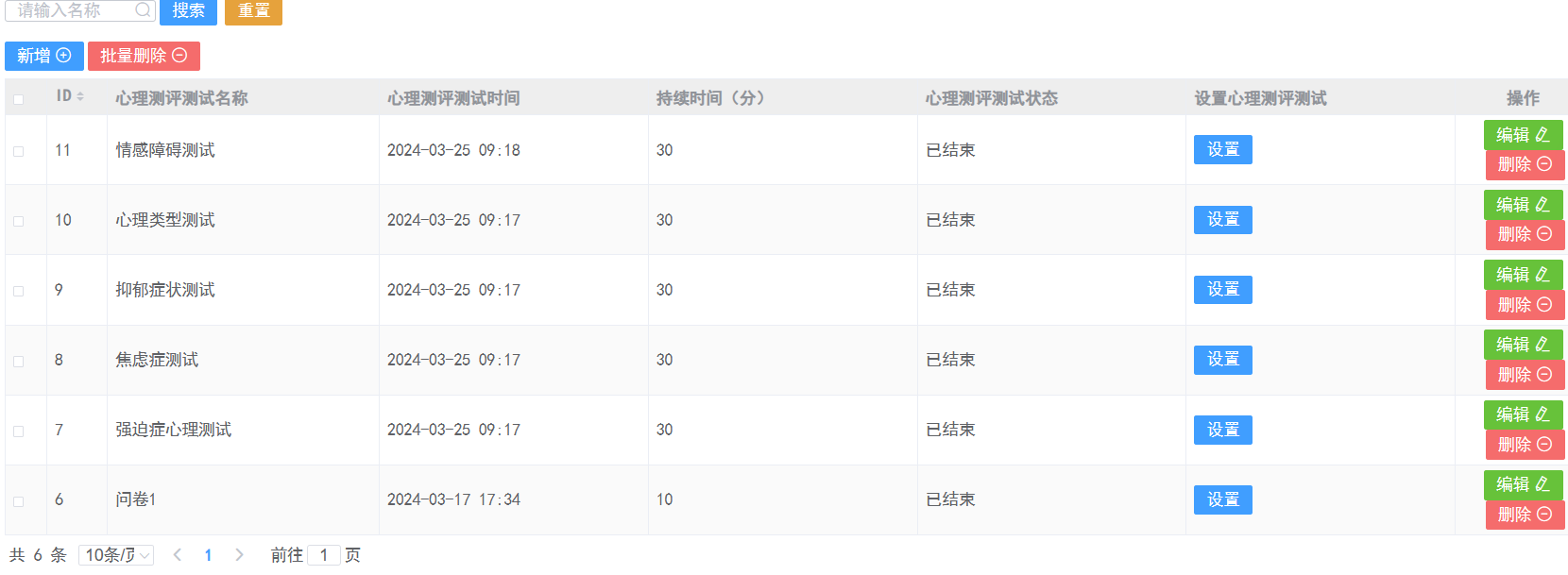Click the ID column sort arrows
Viewport: 1568px width, 575px height.
click(x=80, y=96)
